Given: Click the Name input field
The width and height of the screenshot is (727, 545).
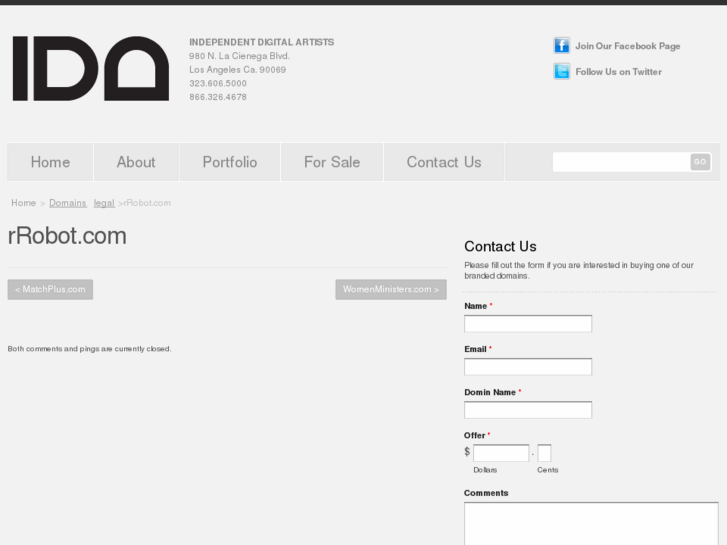Looking at the screenshot, I should tap(528, 324).
